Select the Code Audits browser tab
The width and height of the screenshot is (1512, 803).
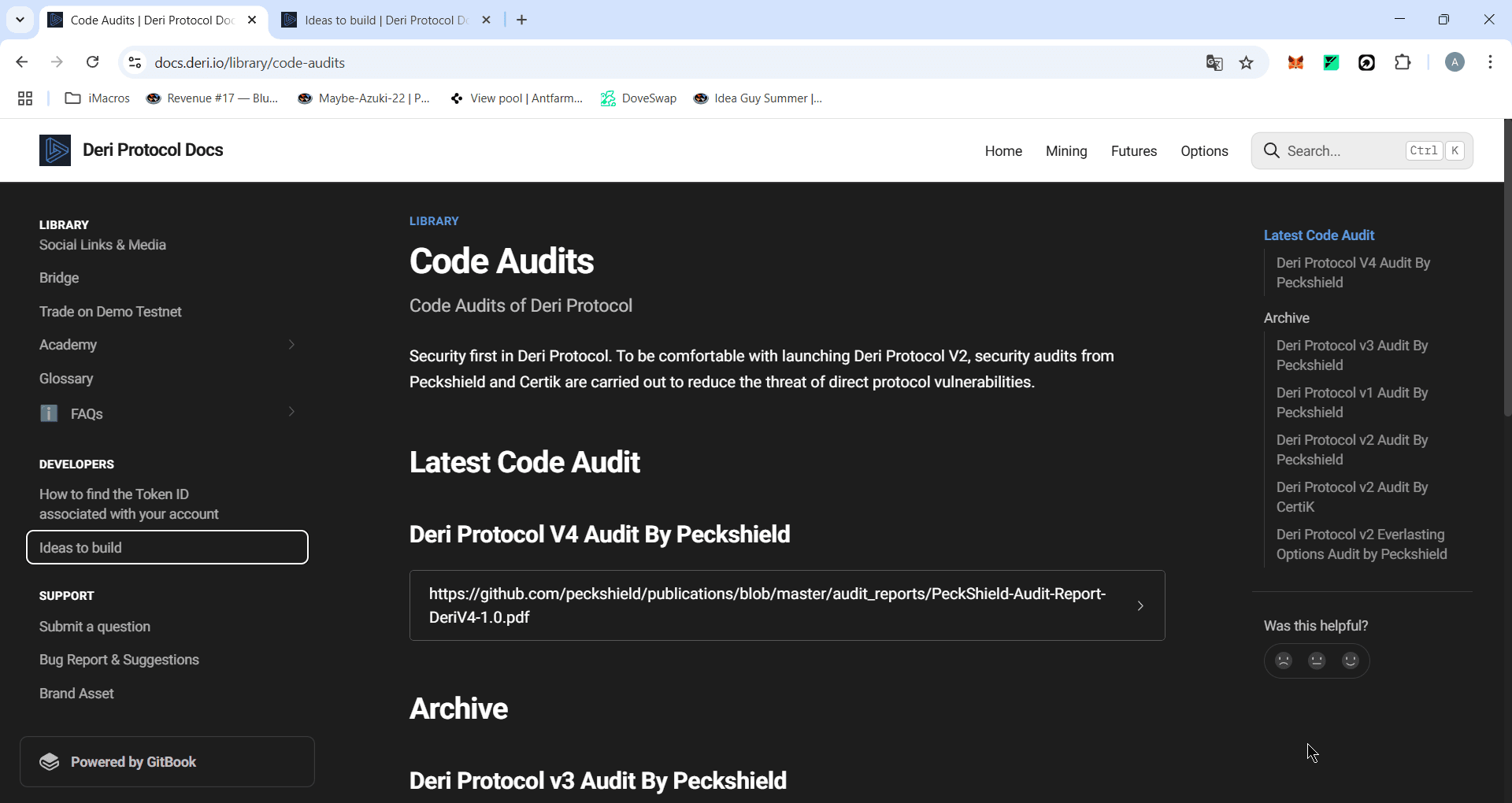[154, 20]
